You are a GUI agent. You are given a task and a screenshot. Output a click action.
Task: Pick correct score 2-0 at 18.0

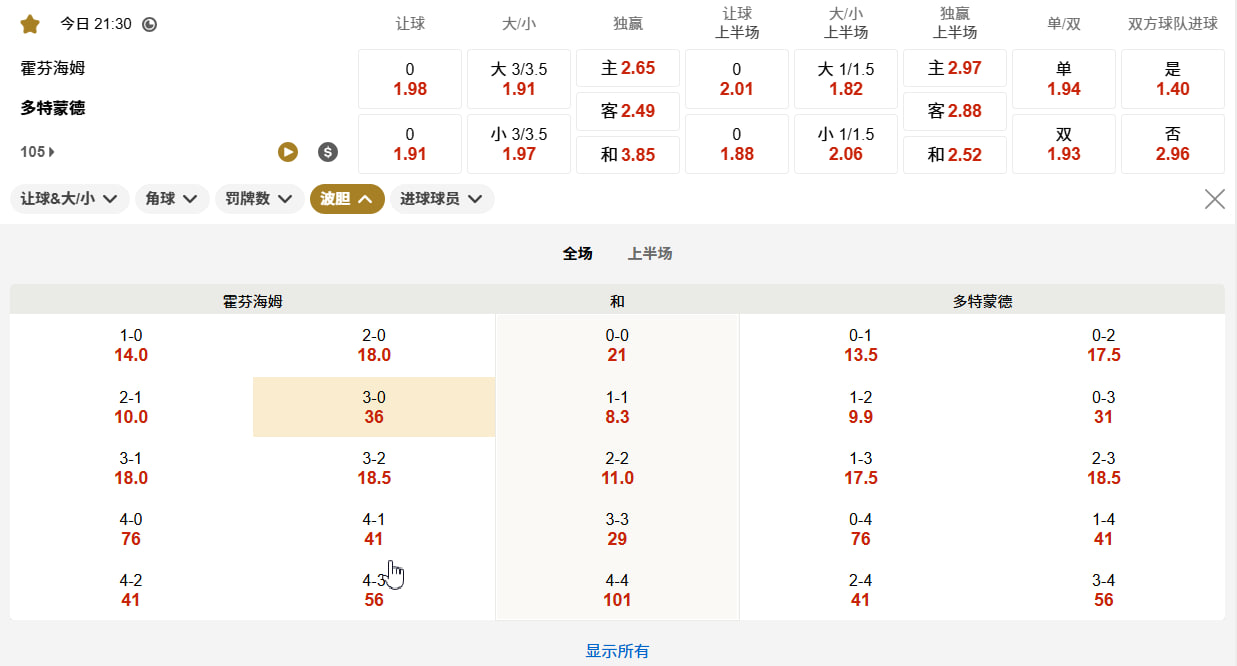[x=374, y=345]
